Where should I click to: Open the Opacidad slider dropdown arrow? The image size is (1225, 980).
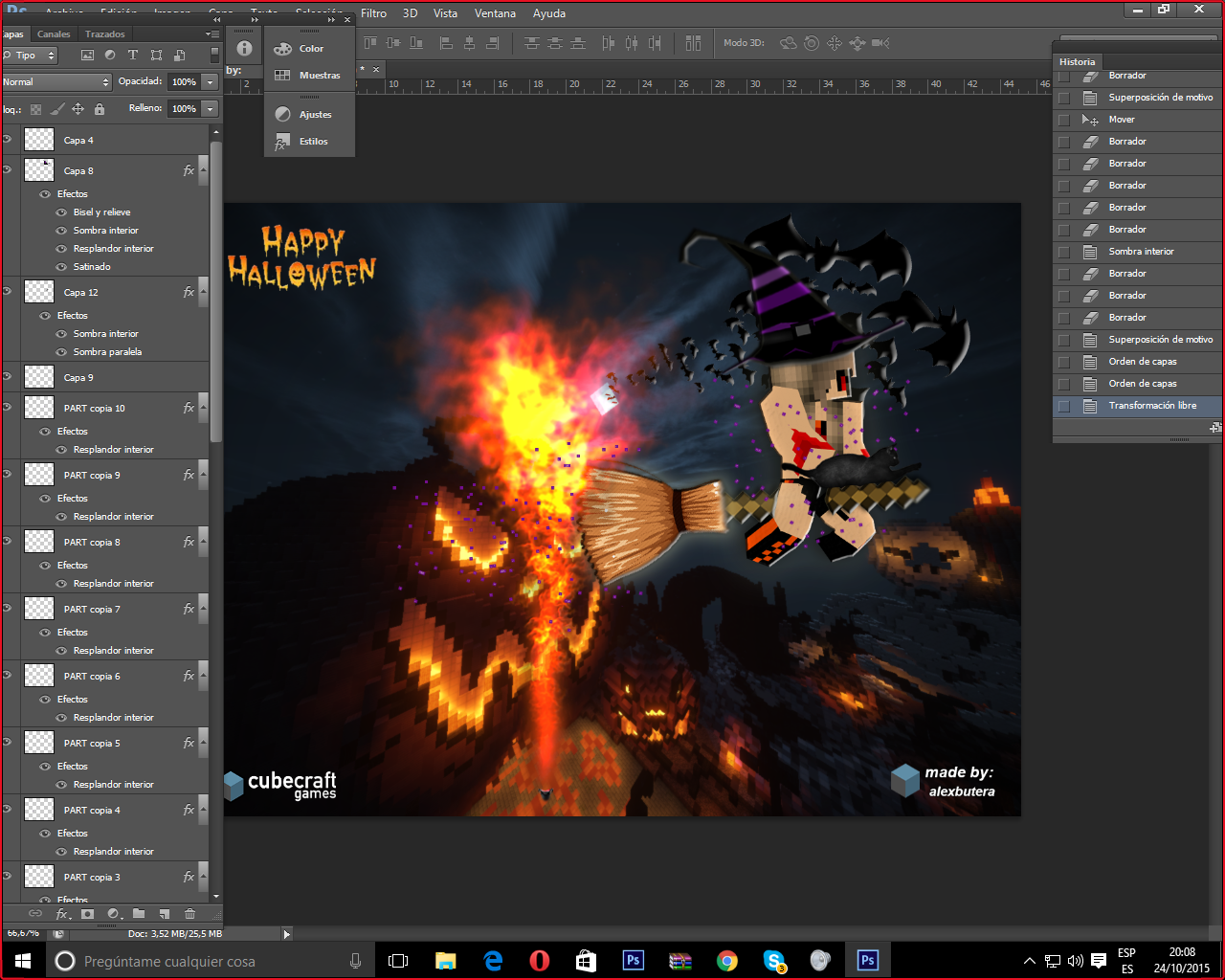(210, 82)
